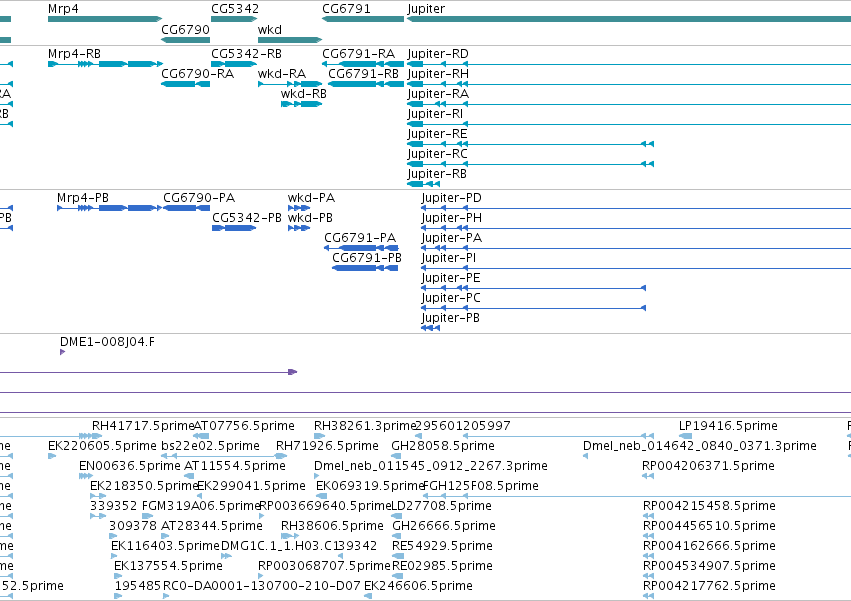851x601 pixels.
Task: Click the Jupiter gene label
Action: [x=426, y=9]
